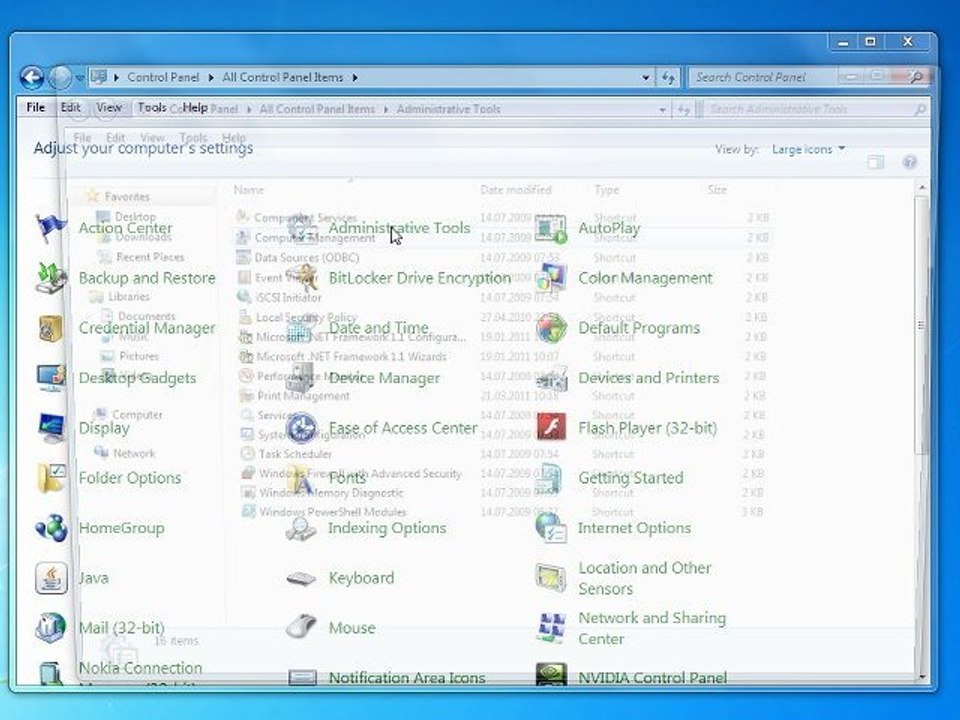Click scrollbar down arrow in Control Panel

922,677
